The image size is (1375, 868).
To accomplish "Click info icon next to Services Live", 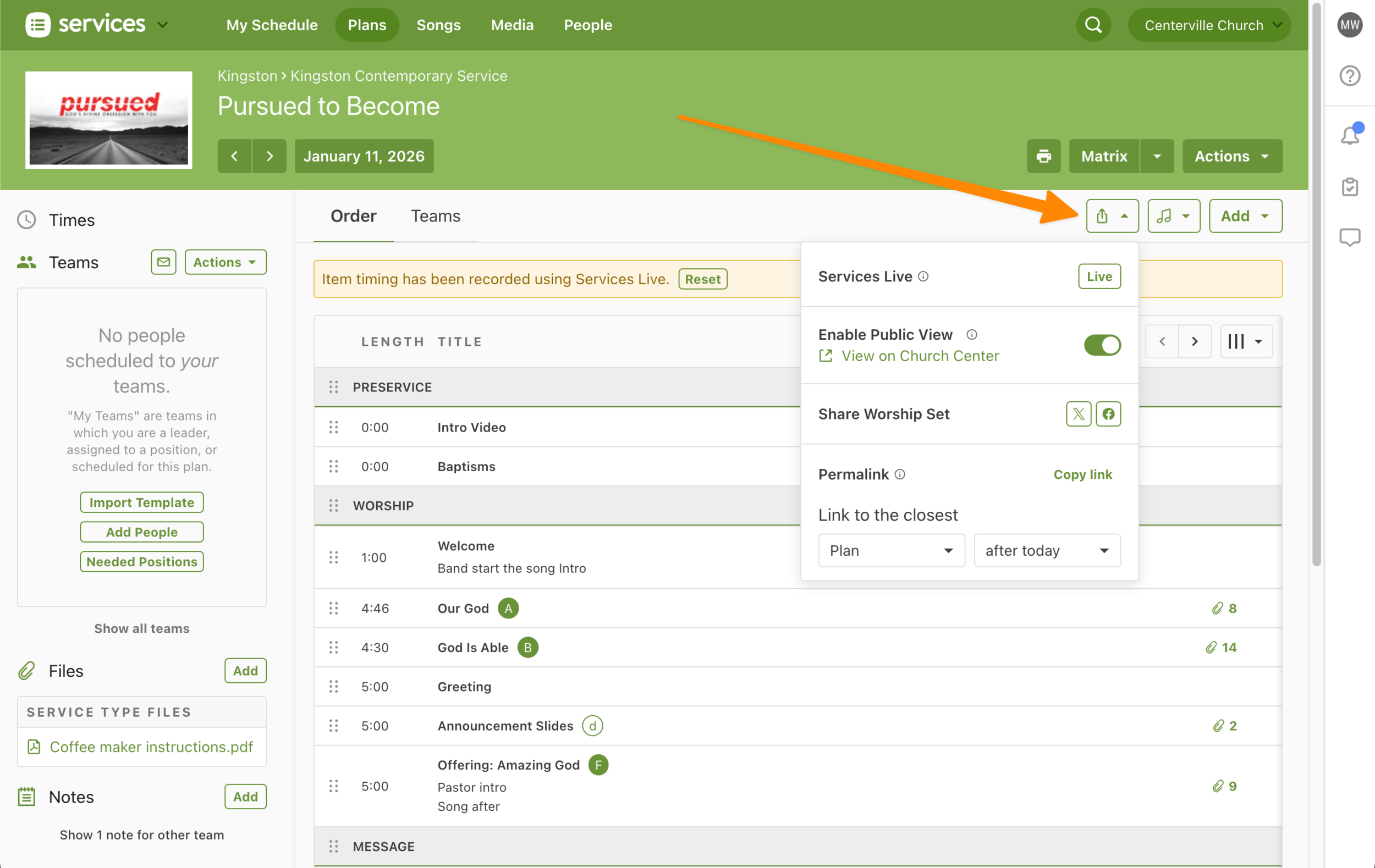I will [923, 277].
